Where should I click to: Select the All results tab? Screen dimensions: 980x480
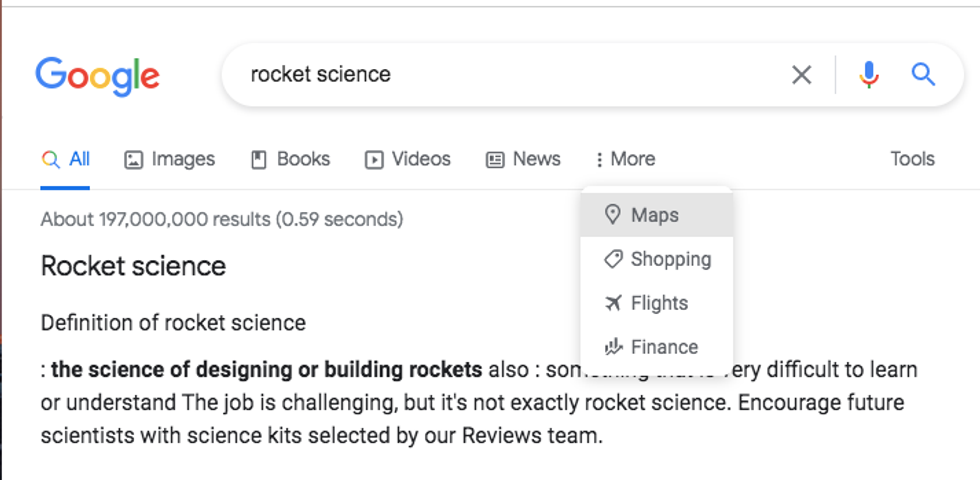click(66, 159)
